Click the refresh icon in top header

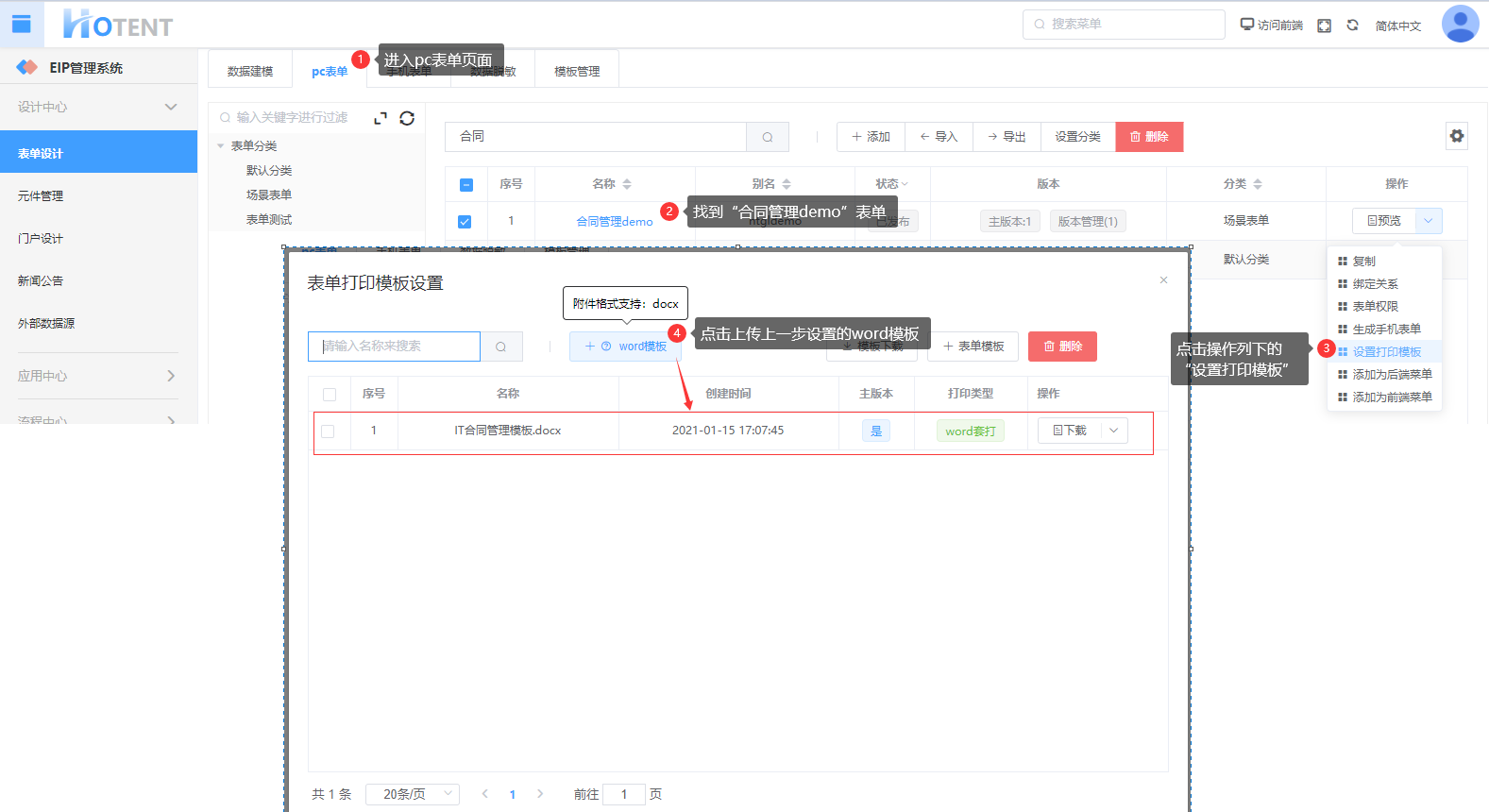(1352, 25)
